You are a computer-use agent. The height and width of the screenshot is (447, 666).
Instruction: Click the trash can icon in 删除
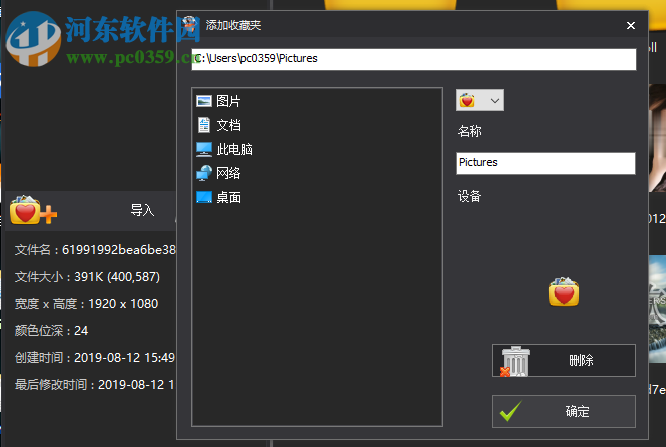pyautogui.click(x=515, y=361)
